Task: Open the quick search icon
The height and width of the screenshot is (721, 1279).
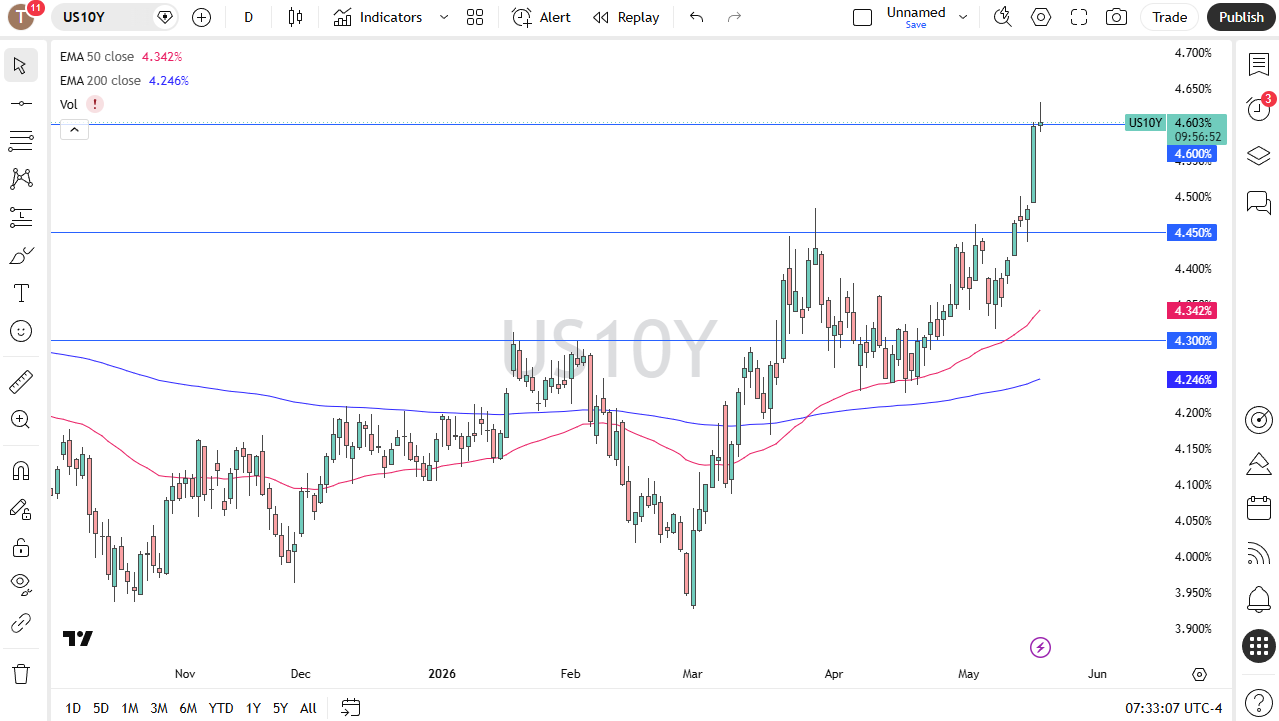Action: point(1002,17)
